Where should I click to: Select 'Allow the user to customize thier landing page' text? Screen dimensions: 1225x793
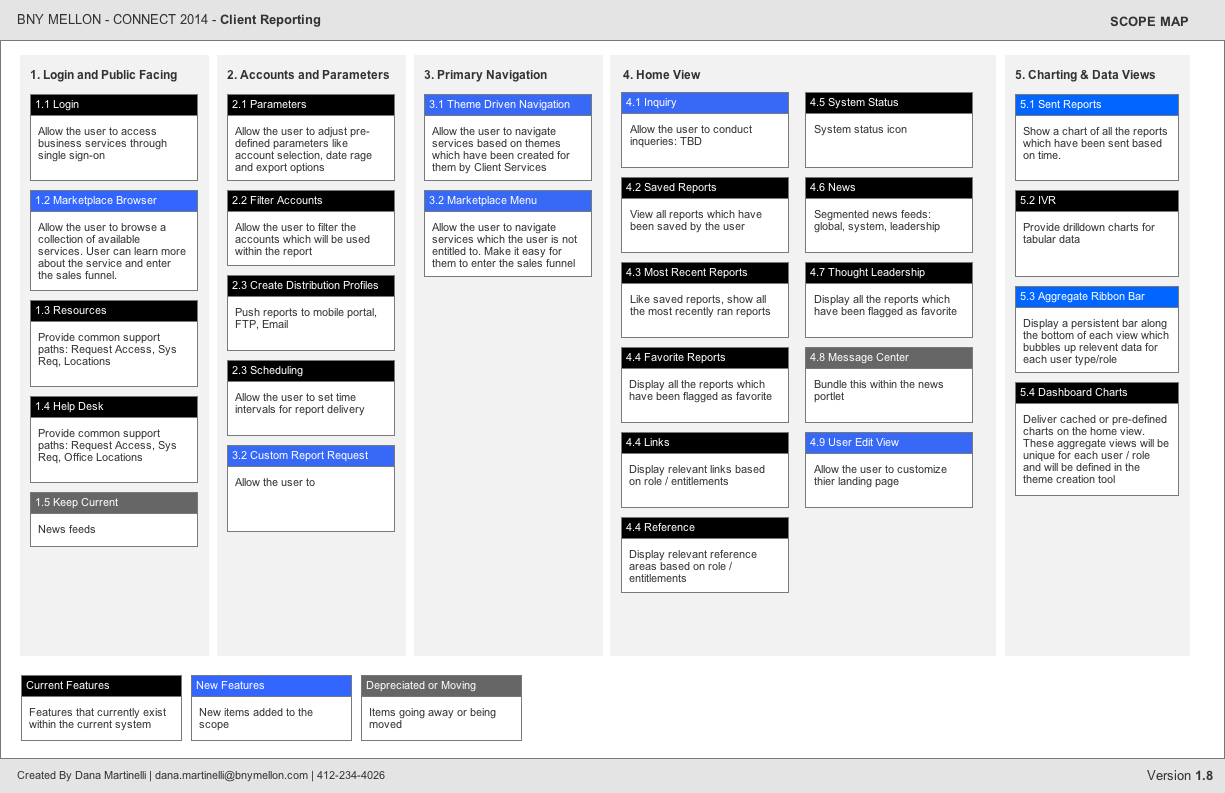(x=880, y=476)
